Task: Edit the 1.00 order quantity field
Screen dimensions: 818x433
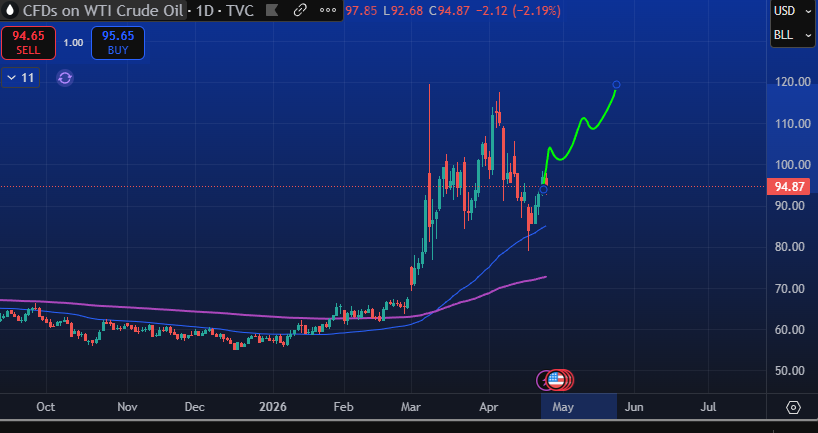Action: tap(74, 43)
